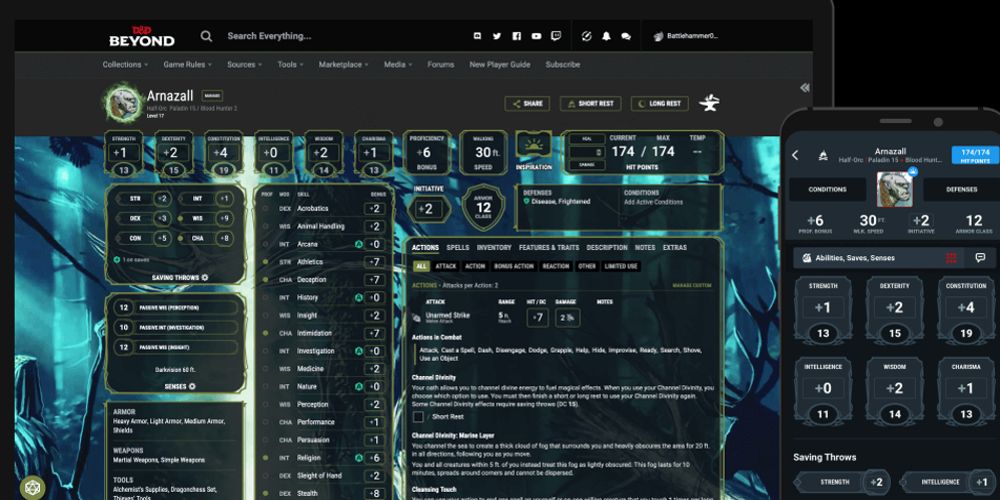Open notifications bell icon
Image resolution: width=1000 pixels, height=500 pixels.
click(x=606, y=36)
